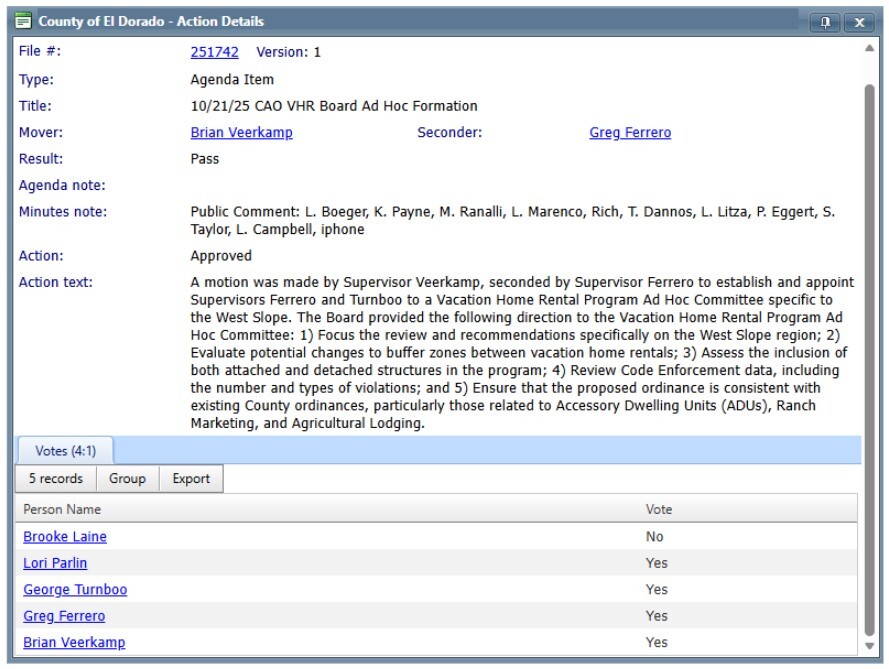Click the scrollbar down arrow

[869, 646]
